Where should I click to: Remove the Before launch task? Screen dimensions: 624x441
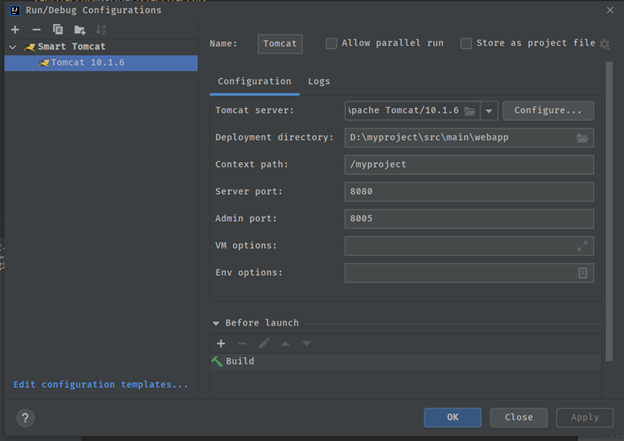[x=242, y=343]
